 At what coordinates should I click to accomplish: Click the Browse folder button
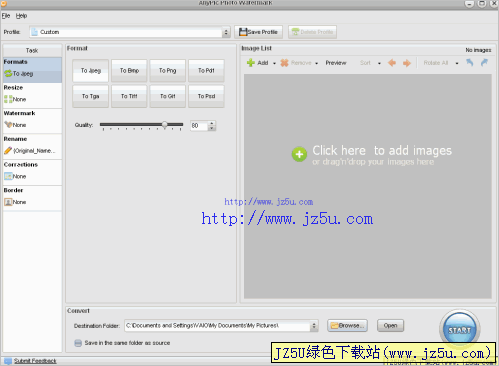pyautogui.click(x=347, y=326)
